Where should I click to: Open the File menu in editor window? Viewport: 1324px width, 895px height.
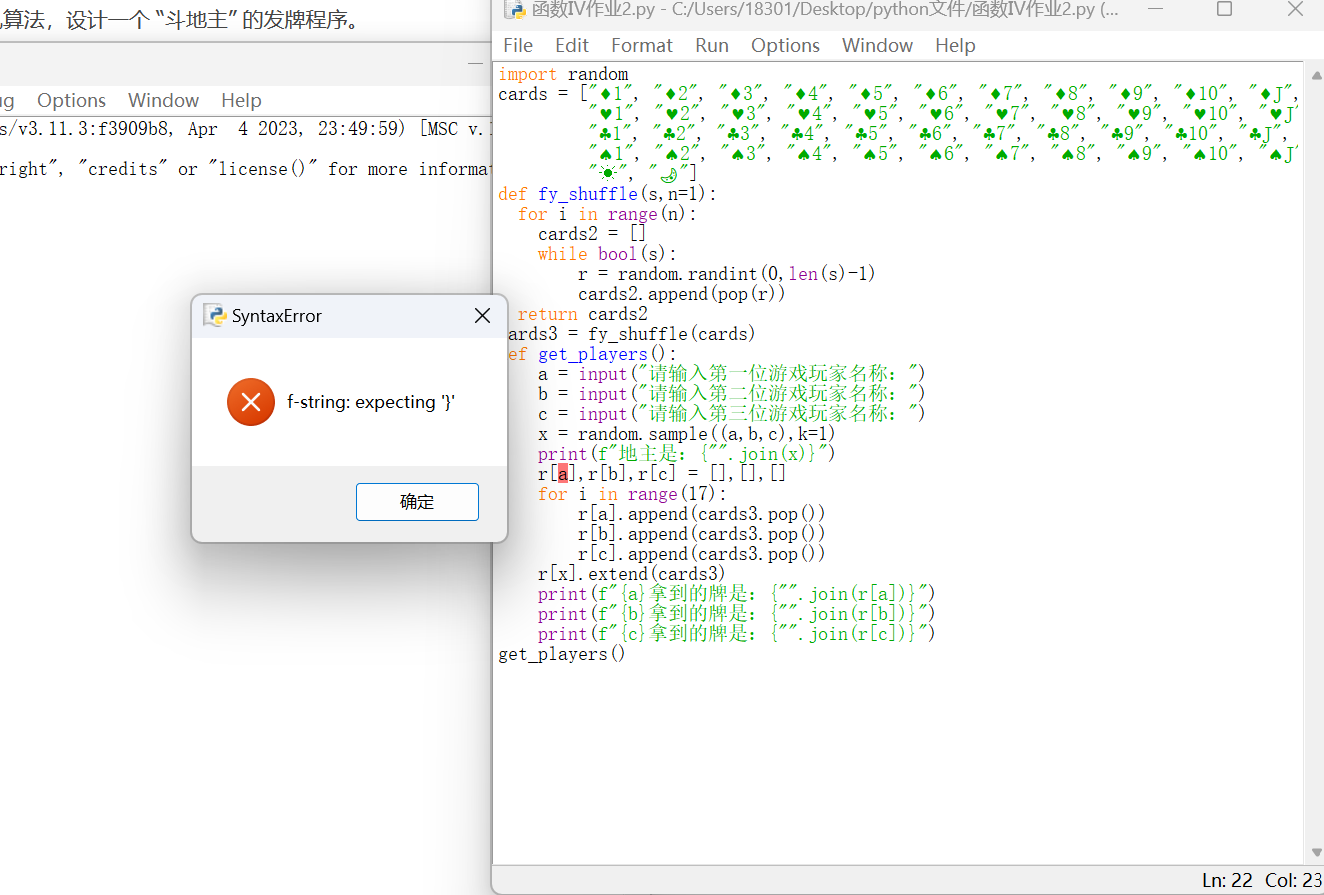point(518,46)
